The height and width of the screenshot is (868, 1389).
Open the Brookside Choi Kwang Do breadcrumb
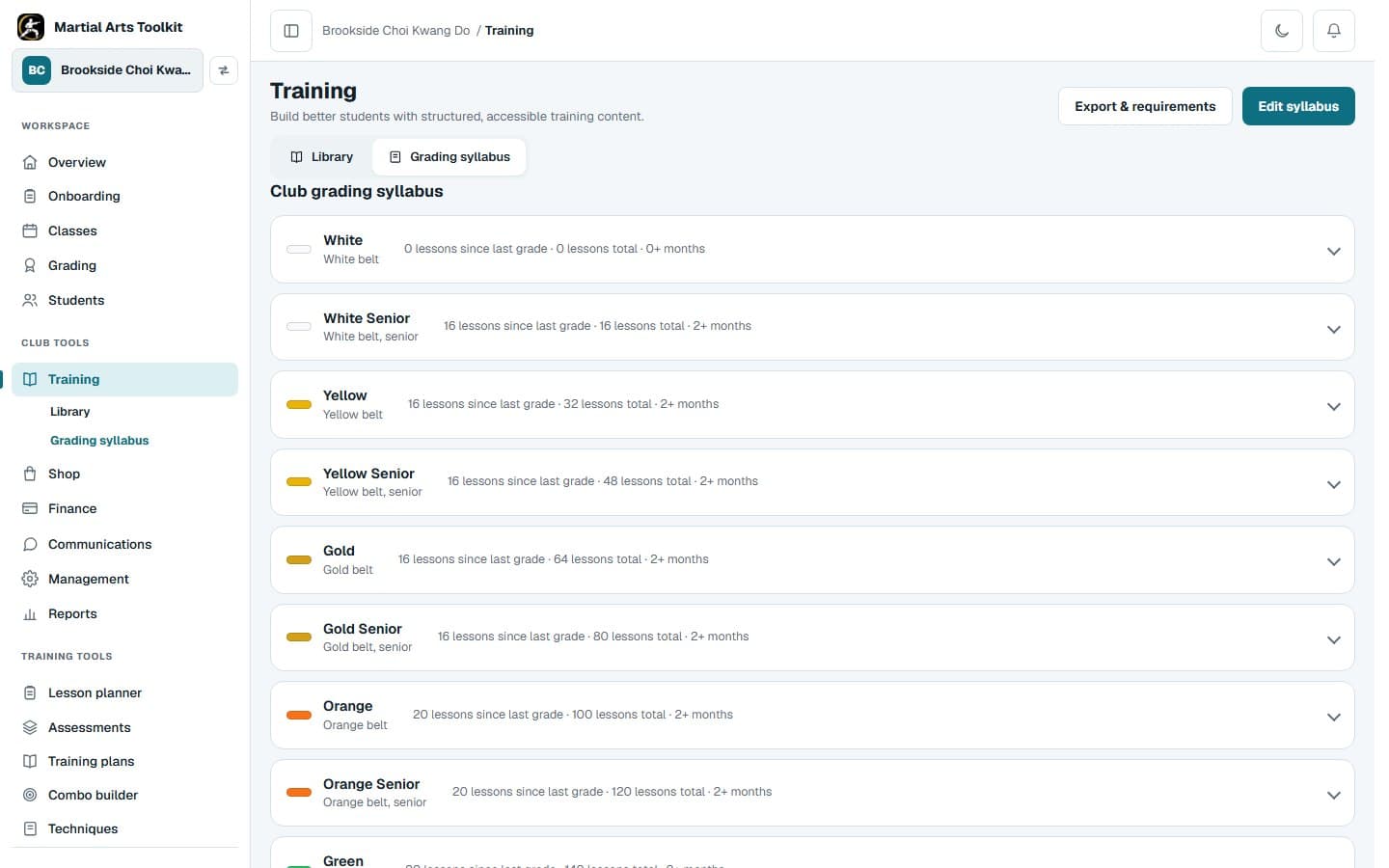(396, 31)
